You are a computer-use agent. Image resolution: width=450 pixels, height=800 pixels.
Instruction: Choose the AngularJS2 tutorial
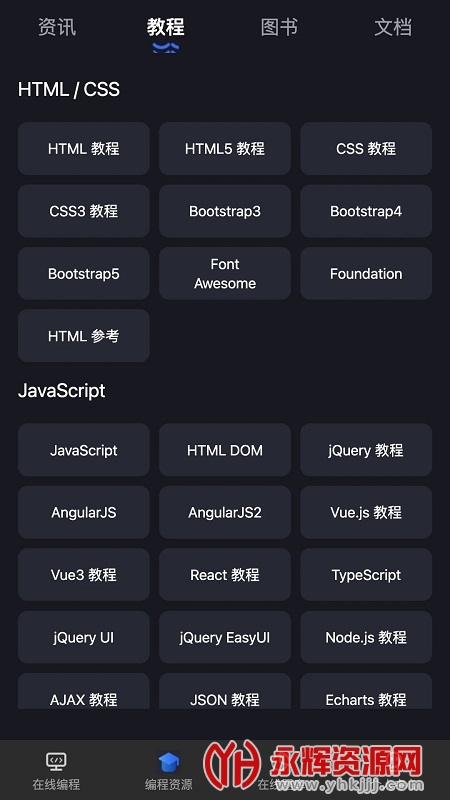225,512
